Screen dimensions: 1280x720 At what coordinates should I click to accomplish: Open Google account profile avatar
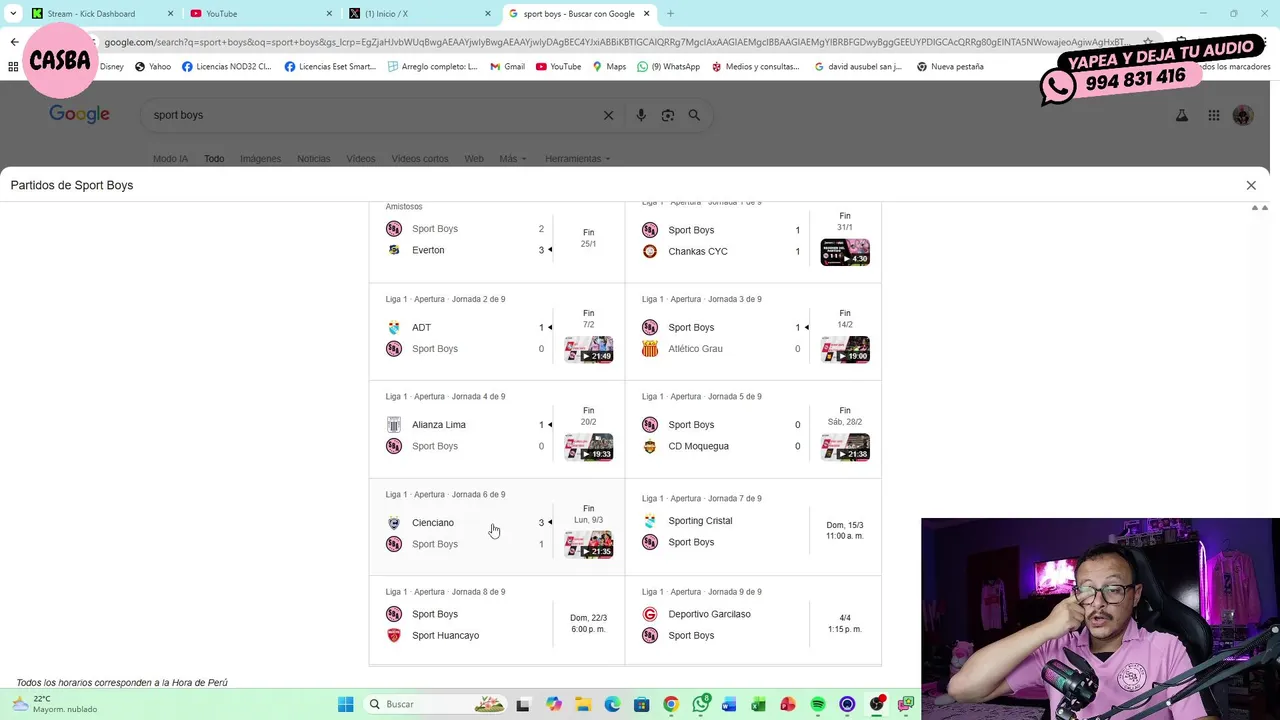[x=1243, y=115]
